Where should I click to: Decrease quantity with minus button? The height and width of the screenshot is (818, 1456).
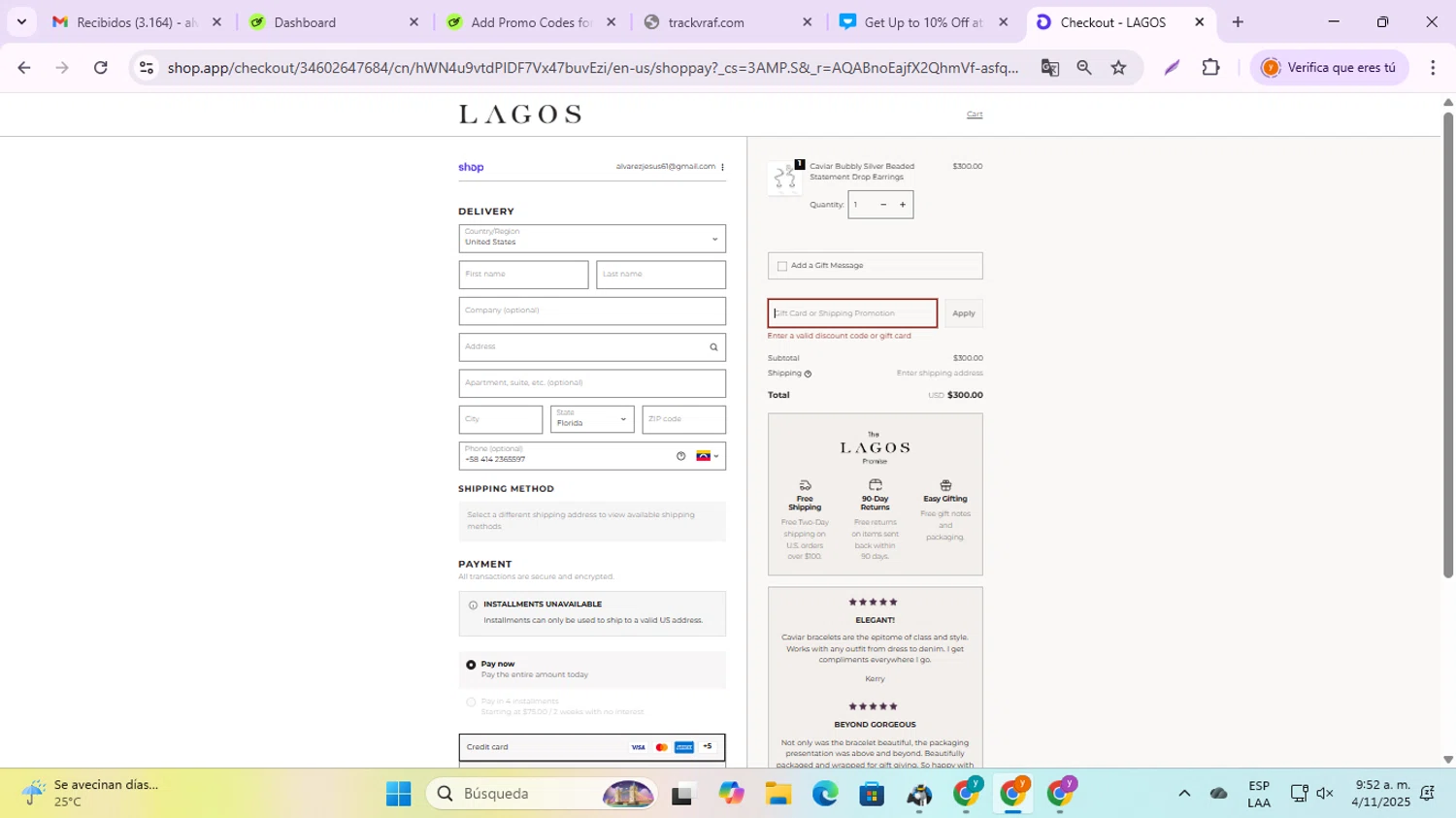(x=883, y=205)
